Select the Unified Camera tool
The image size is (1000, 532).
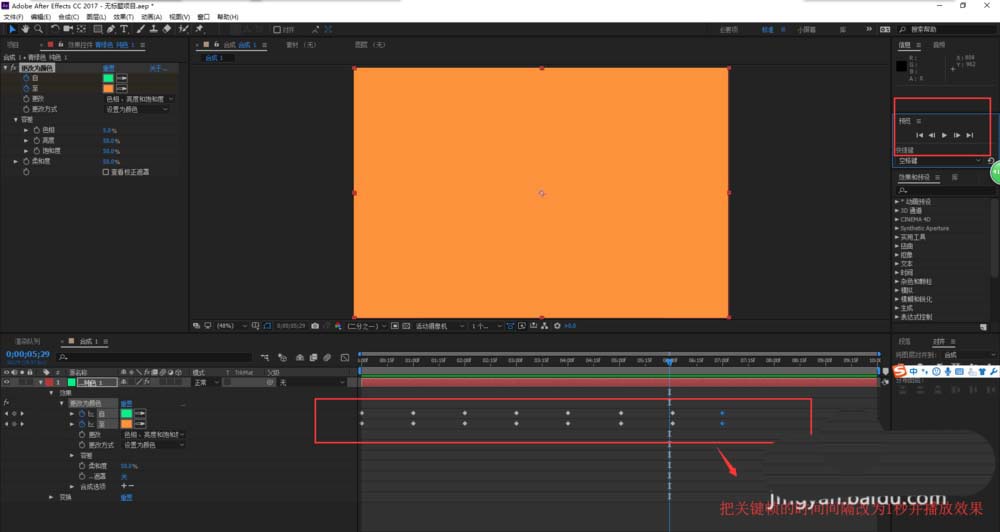[x=68, y=29]
